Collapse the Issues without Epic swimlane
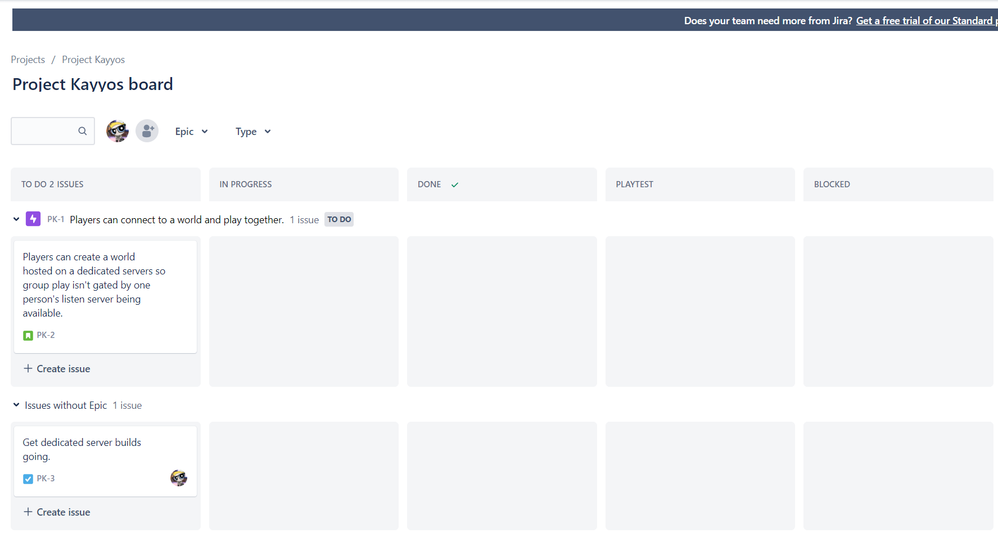 [16, 405]
